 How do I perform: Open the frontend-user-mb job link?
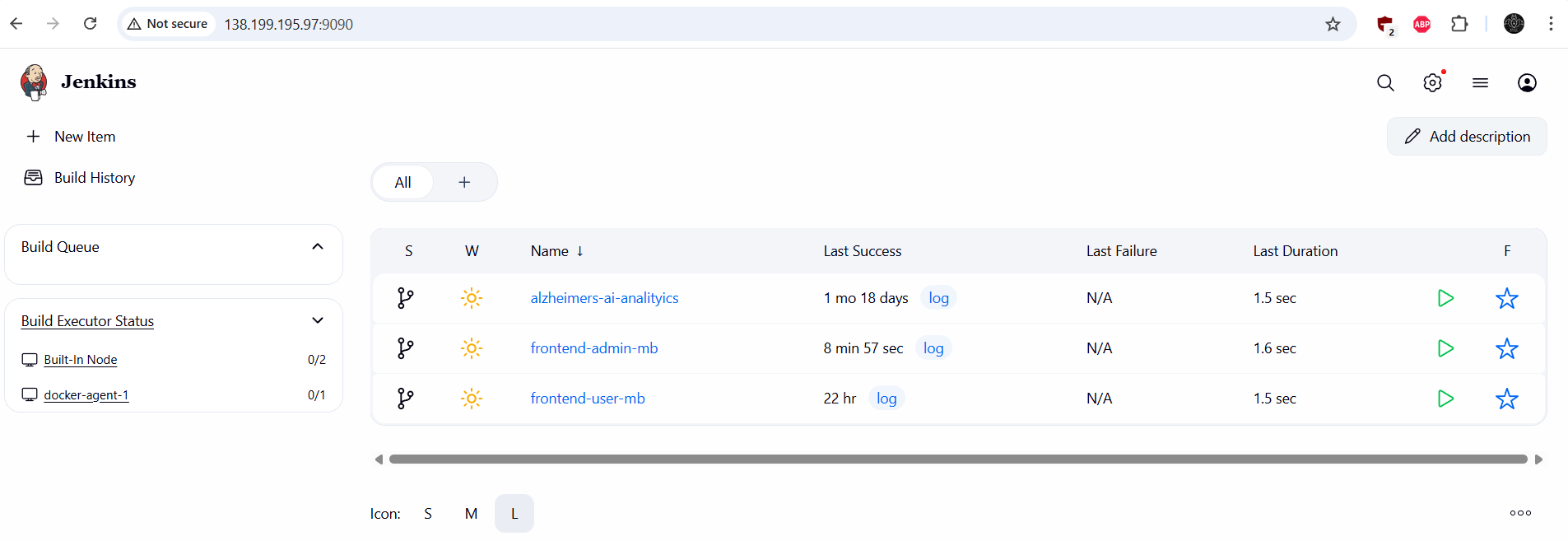(x=588, y=399)
